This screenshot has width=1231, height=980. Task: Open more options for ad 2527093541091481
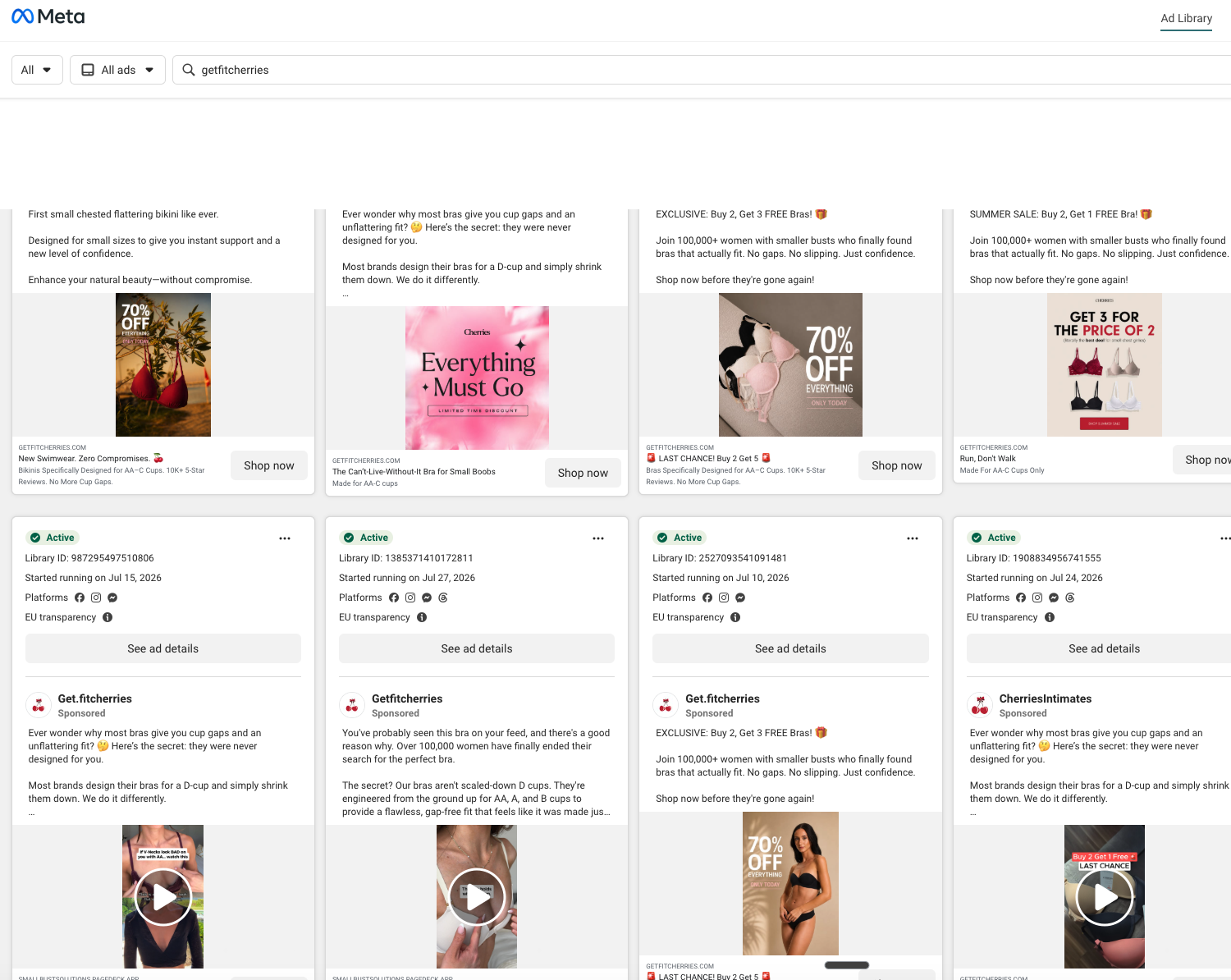913,538
